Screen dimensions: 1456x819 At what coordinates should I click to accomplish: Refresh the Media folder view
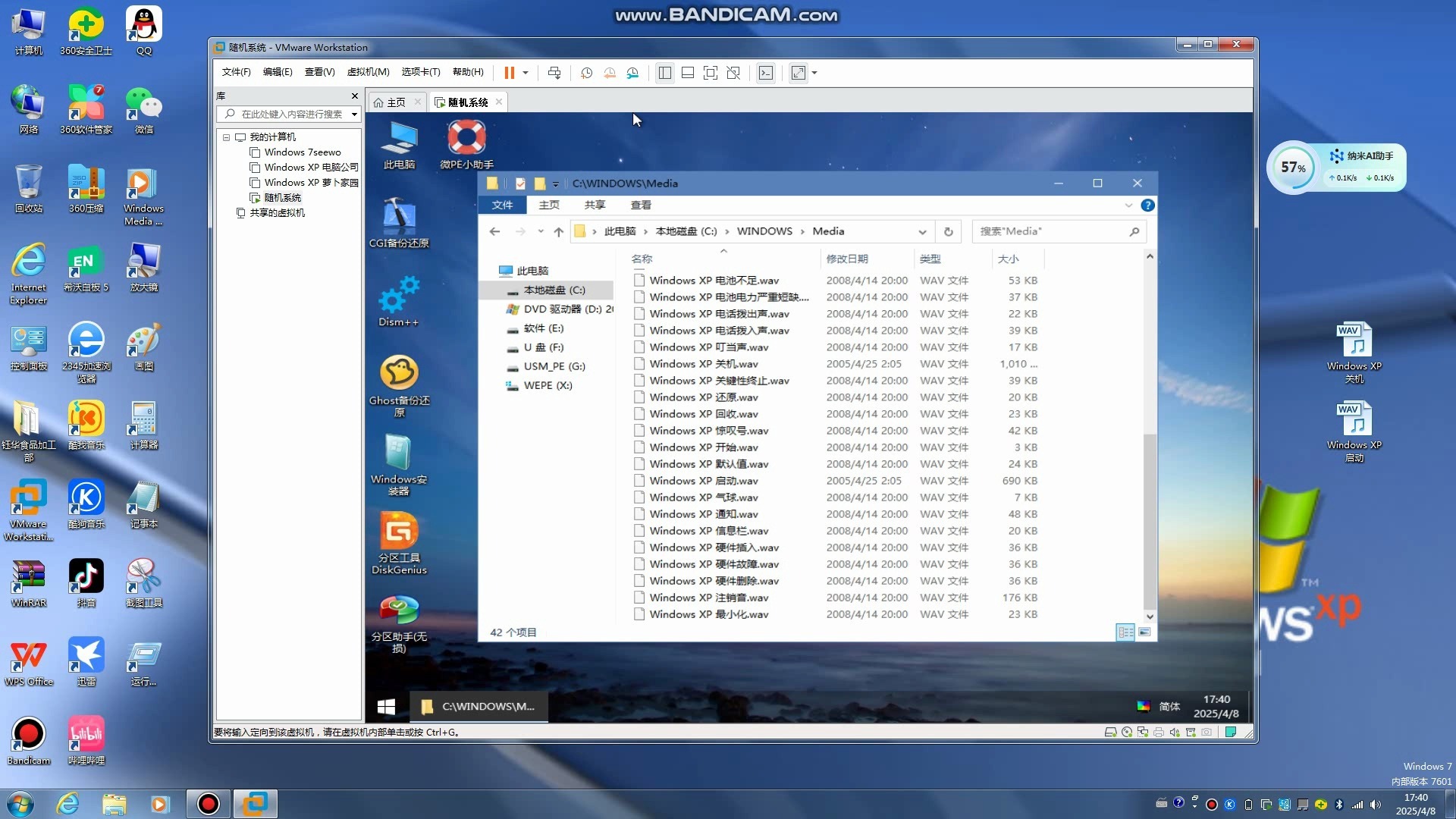[x=949, y=231]
